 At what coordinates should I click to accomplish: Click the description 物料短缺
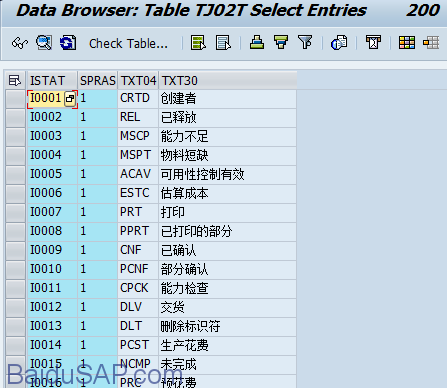click(184, 156)
